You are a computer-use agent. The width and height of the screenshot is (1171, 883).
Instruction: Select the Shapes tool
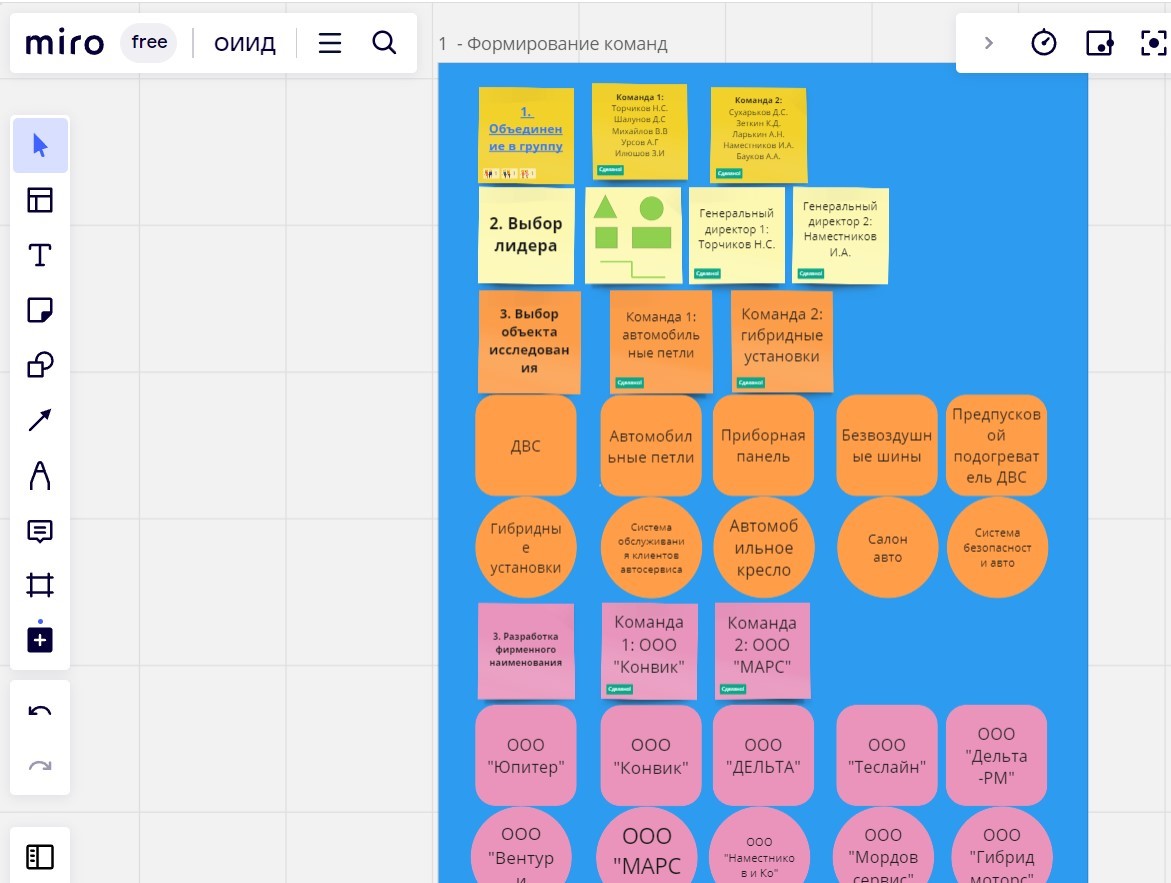click(x=40, y=366)
